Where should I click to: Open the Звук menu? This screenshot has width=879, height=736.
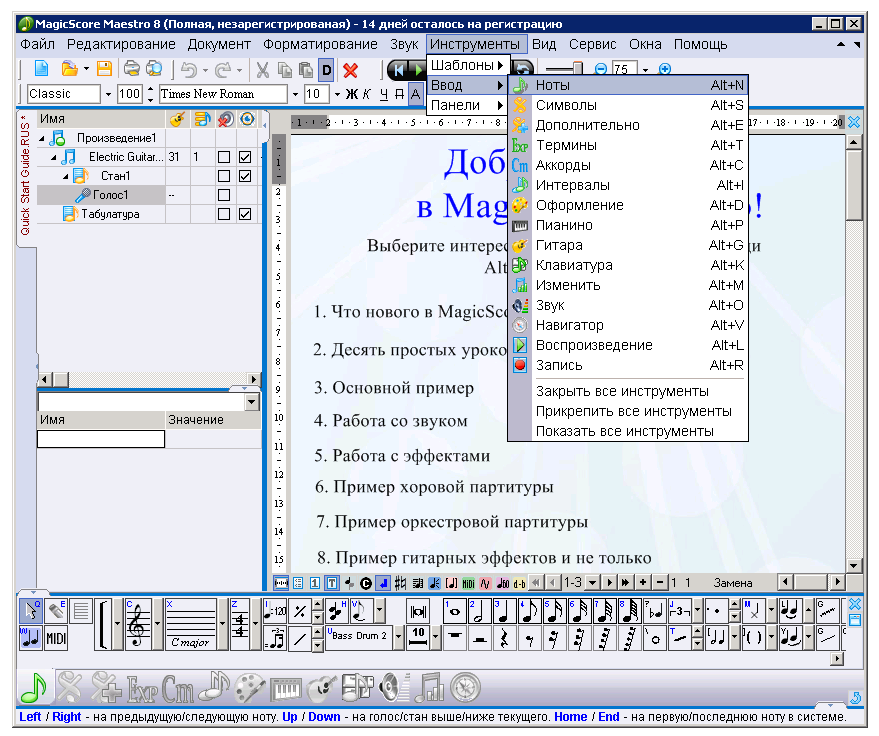tap(404, 44)
